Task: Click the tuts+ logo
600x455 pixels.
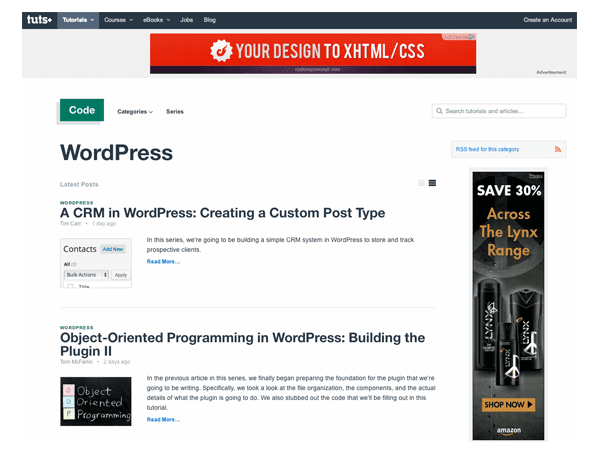Action: (x=38, y=19)
